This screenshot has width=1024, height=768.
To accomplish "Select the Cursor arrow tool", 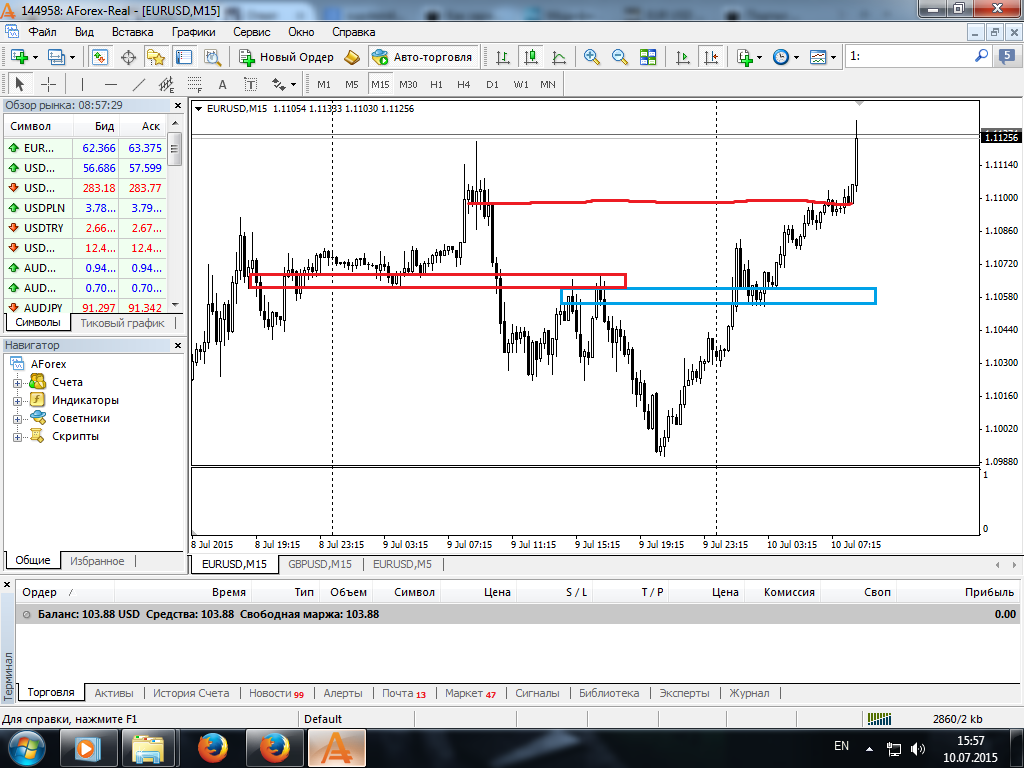I will pyautogui.click(x=20, y=84).
